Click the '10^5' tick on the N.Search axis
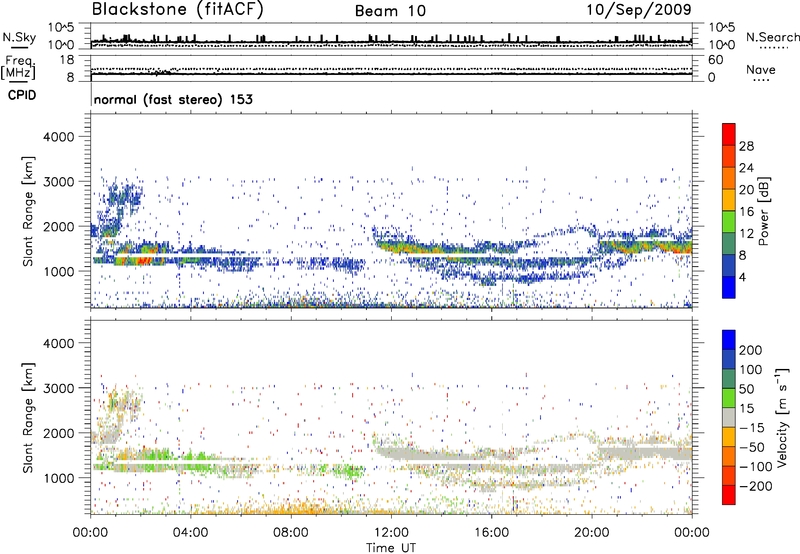800x554 pixels. tap(722, 28)
